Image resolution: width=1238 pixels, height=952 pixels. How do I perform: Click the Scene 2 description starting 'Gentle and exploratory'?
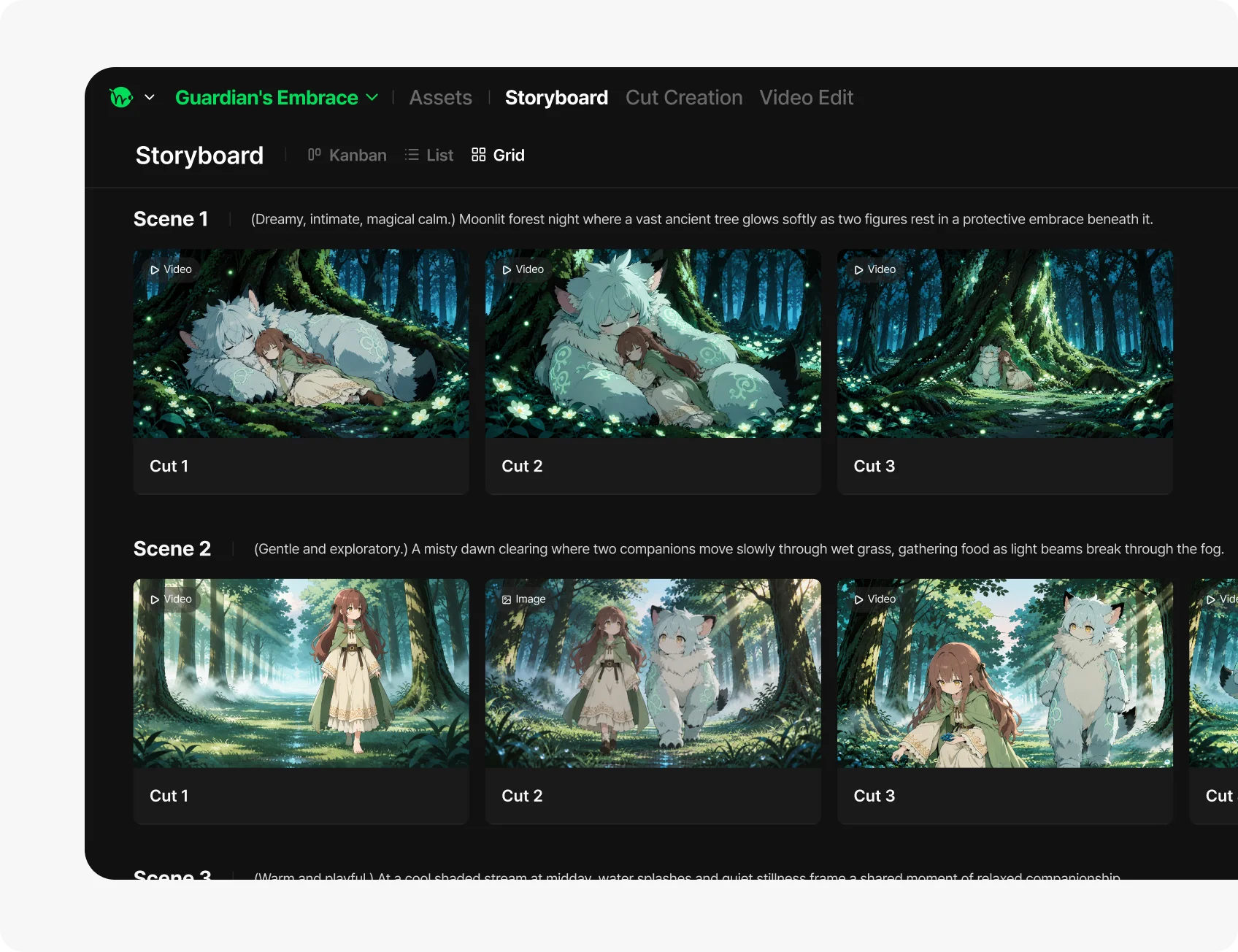pos(739,549)
